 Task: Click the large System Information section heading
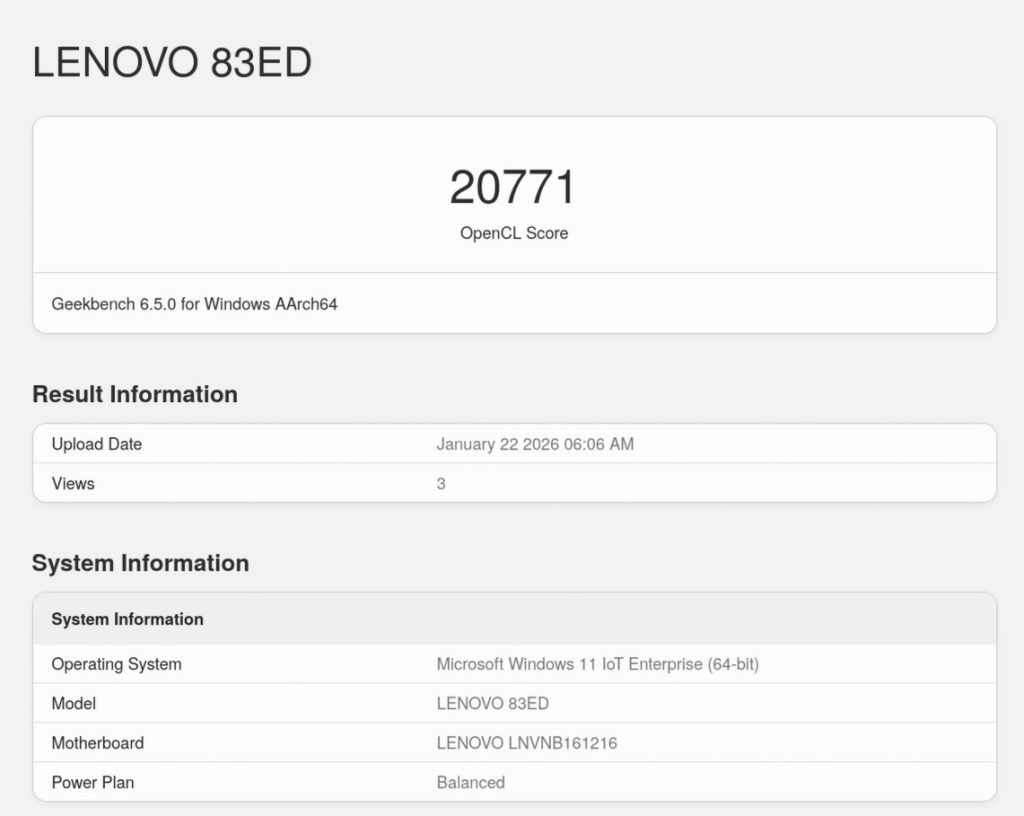point(140,563)
